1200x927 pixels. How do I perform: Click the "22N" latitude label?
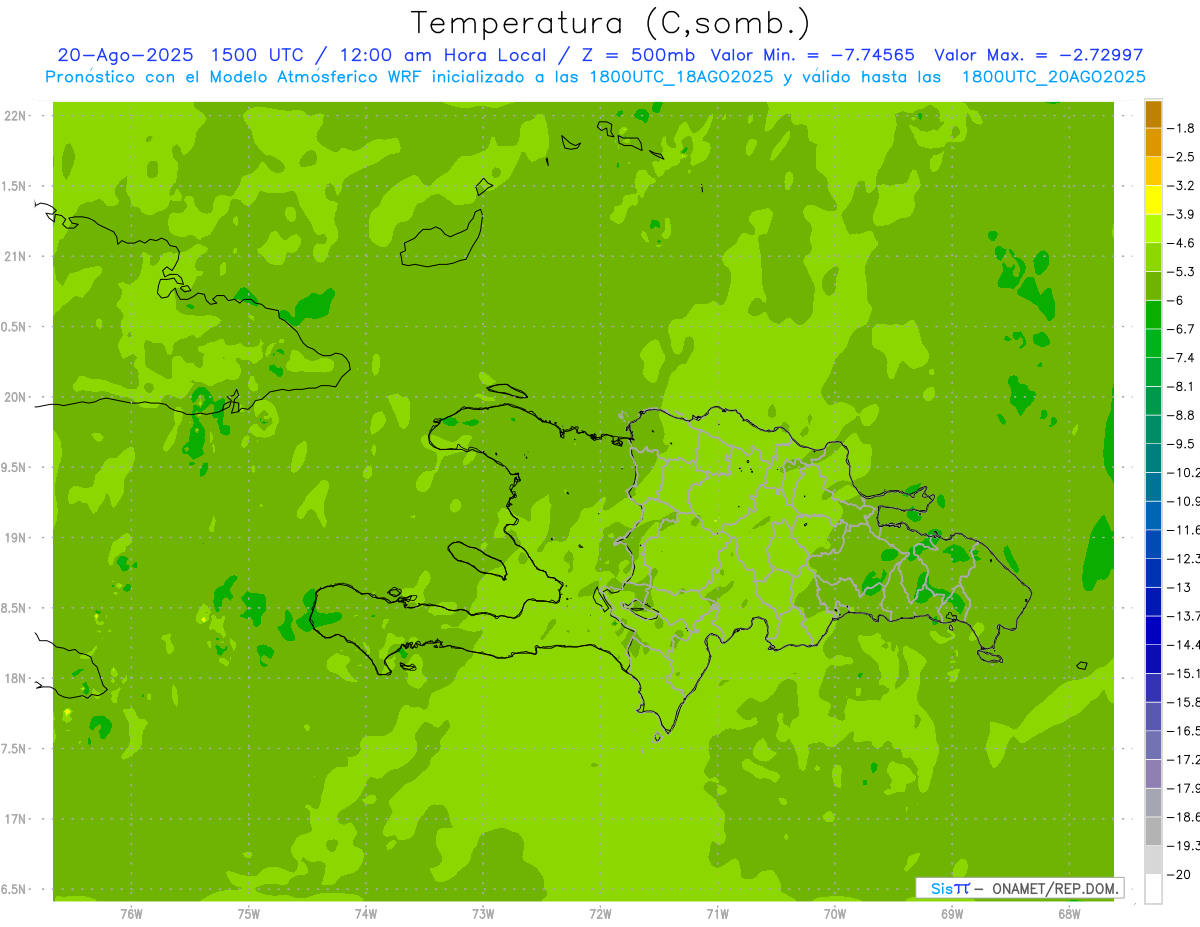14,116
